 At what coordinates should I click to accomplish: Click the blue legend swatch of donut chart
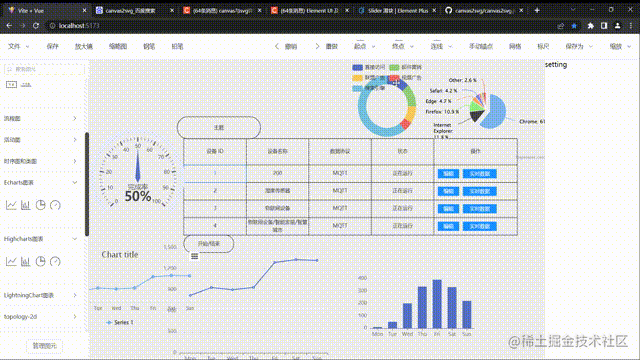(x=358, y=67)
